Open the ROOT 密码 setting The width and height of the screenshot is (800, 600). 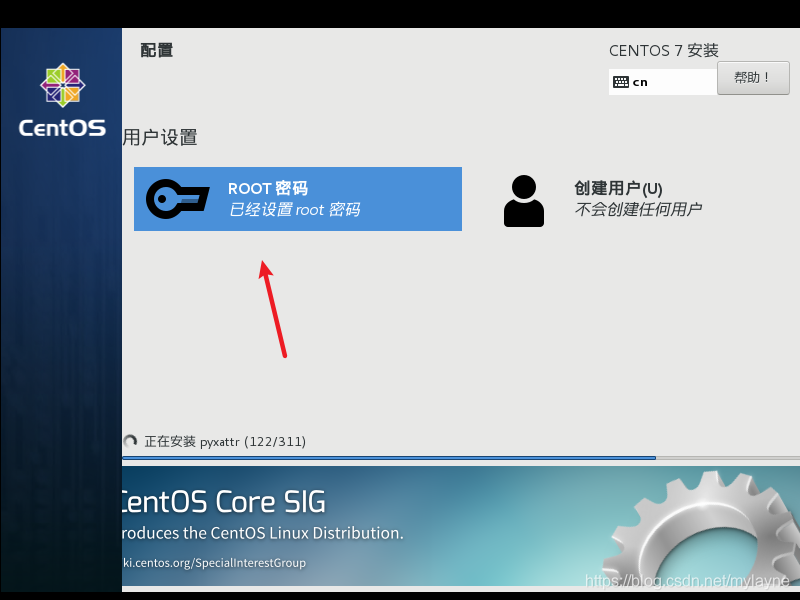(298, 199)
